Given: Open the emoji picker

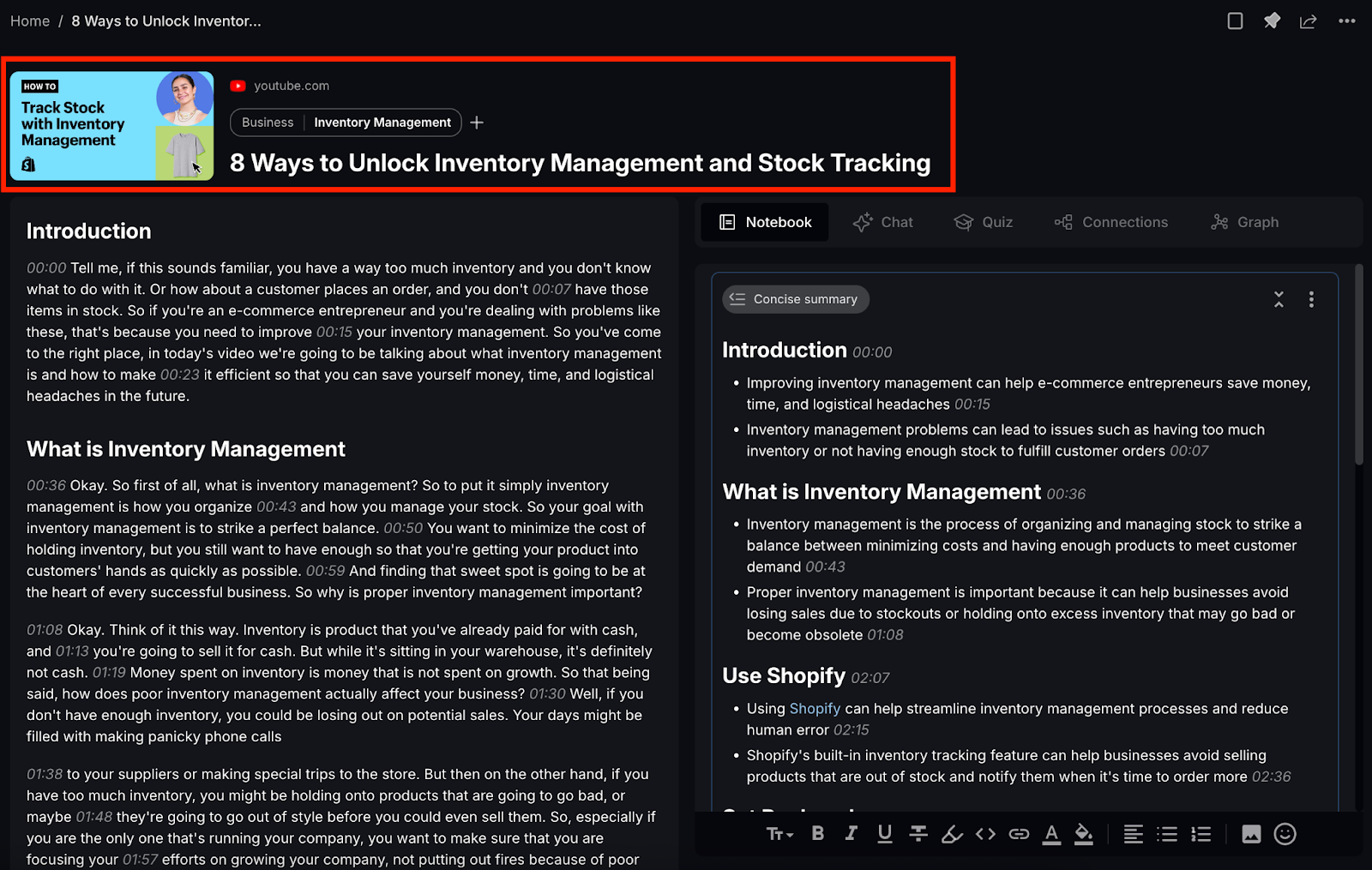Looking at the screenshot, I should pos(1285,834).
